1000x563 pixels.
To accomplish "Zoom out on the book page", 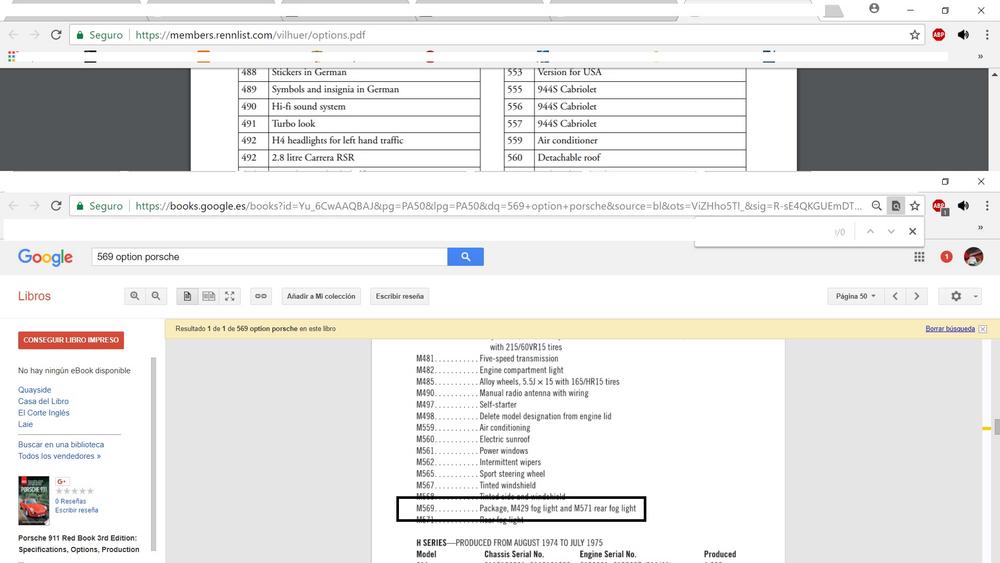I will point(156,296).
